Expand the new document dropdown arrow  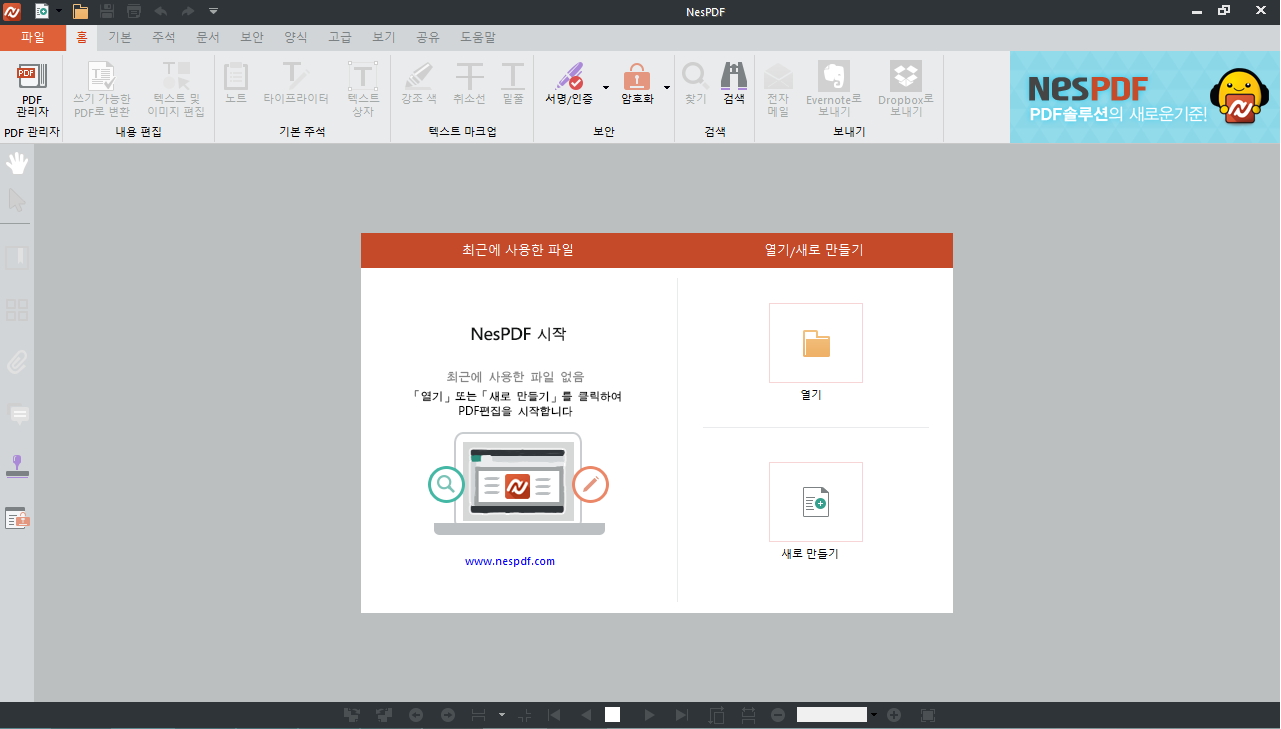click(x=59, y=11)
